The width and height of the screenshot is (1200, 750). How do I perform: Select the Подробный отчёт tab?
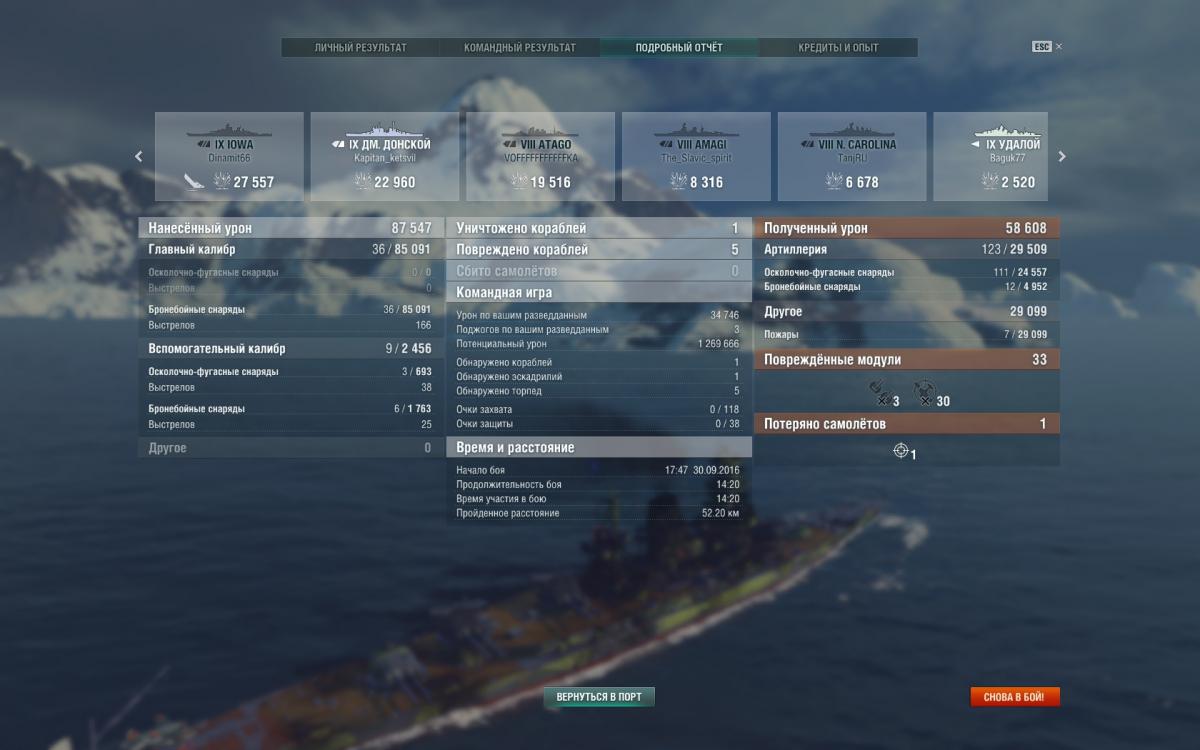click(679, 47)
